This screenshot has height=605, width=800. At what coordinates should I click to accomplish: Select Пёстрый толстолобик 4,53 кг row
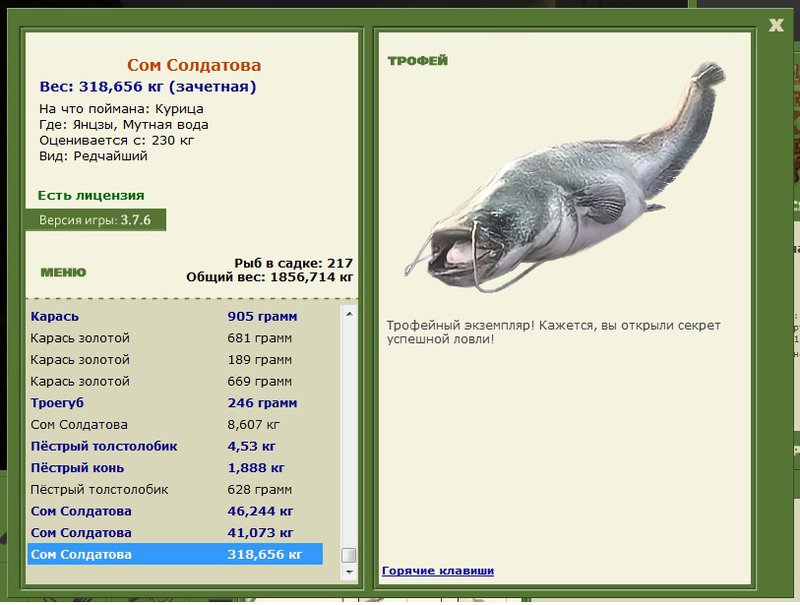coord(175,446)
